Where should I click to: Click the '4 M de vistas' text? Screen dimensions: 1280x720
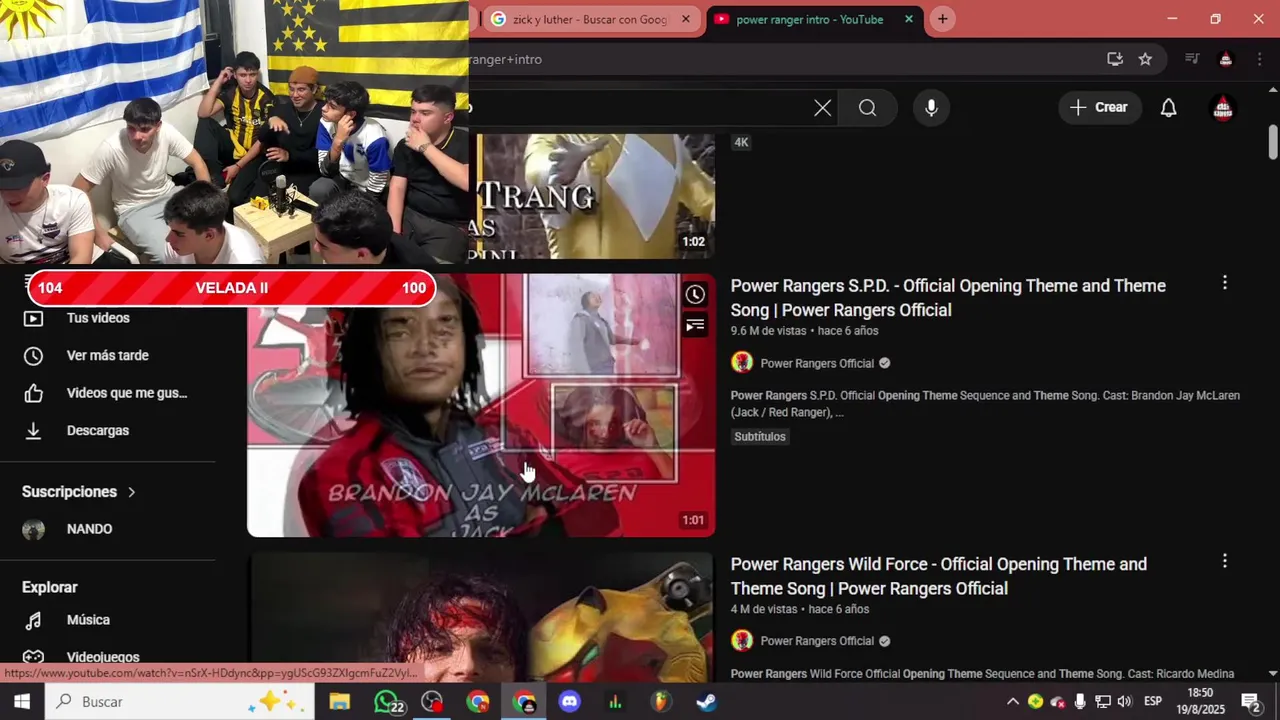point(764,609)
